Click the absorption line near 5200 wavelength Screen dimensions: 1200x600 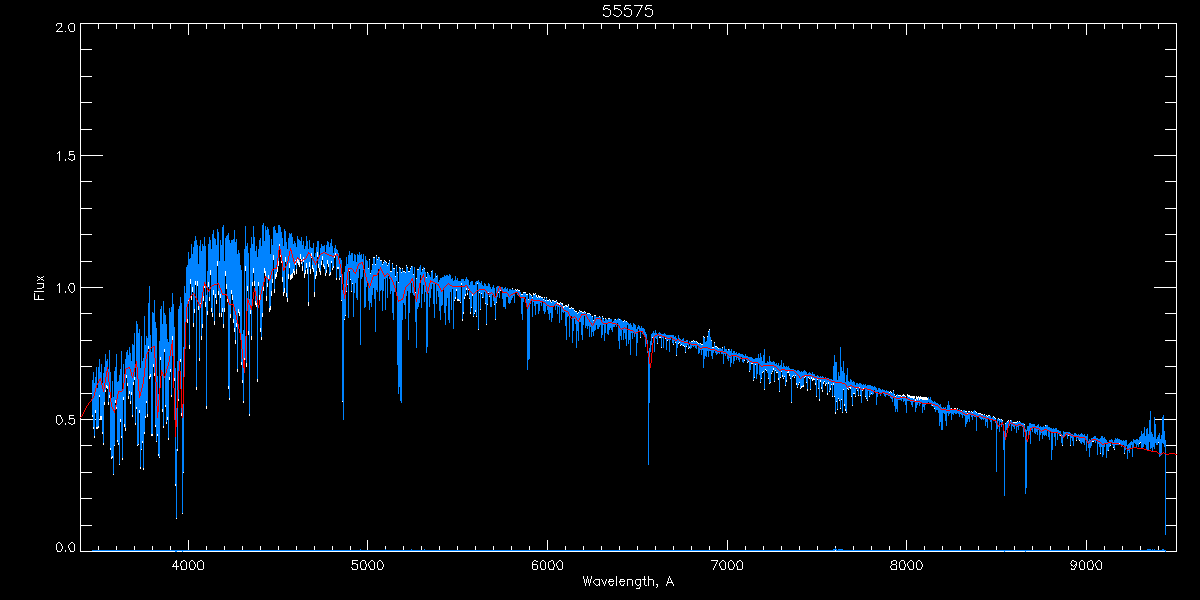[400, 398]
